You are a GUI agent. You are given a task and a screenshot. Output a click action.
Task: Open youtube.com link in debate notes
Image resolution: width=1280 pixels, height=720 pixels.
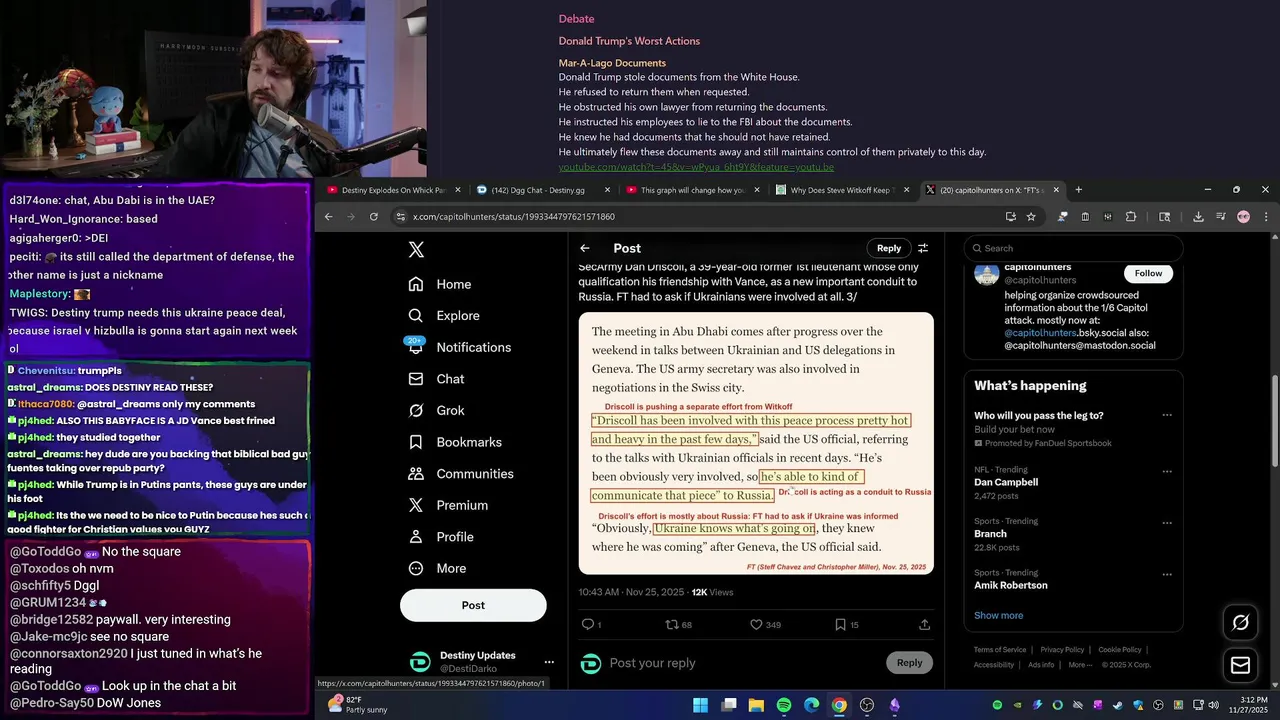696,167
